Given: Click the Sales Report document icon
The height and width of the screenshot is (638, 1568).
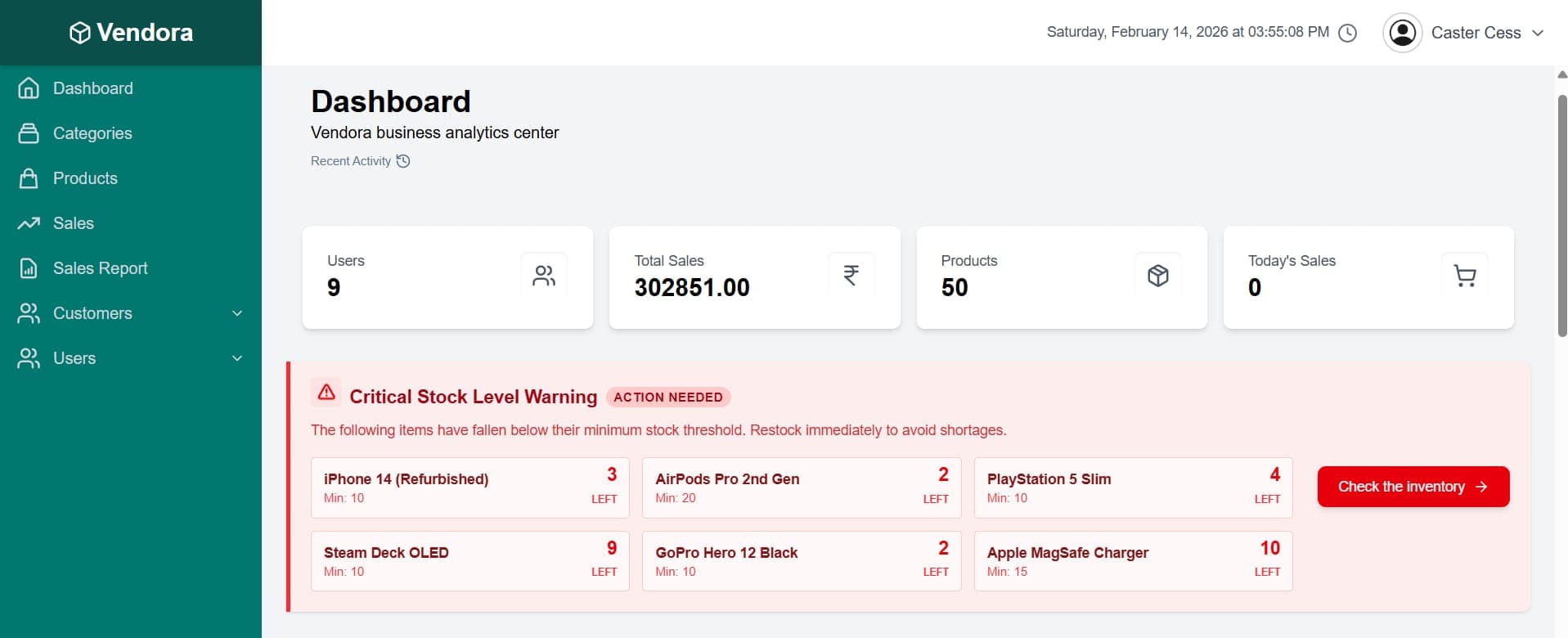Looking at the screenshot, I should click(x=29, y=268).
